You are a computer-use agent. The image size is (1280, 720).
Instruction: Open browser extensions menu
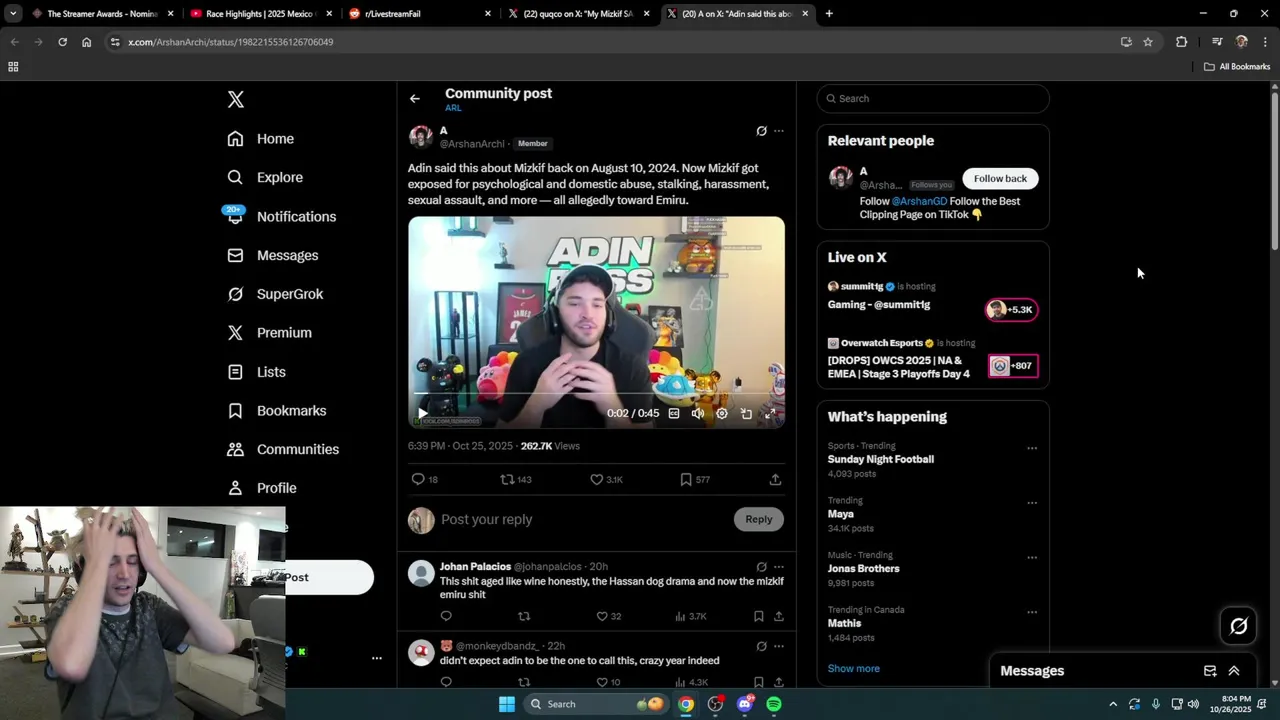point(1182,42)
